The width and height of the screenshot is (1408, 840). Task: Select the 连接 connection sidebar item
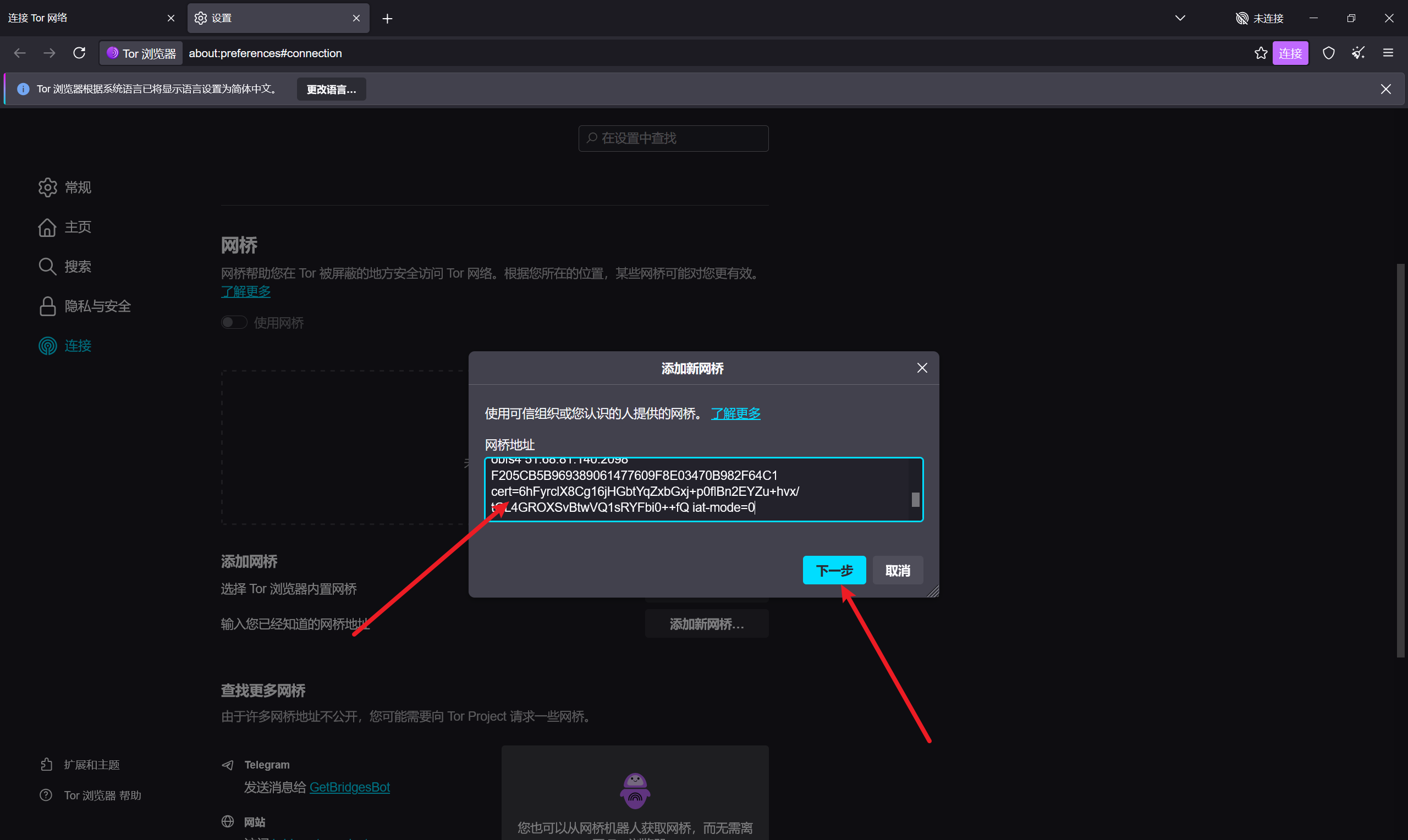tap(65, 346)
